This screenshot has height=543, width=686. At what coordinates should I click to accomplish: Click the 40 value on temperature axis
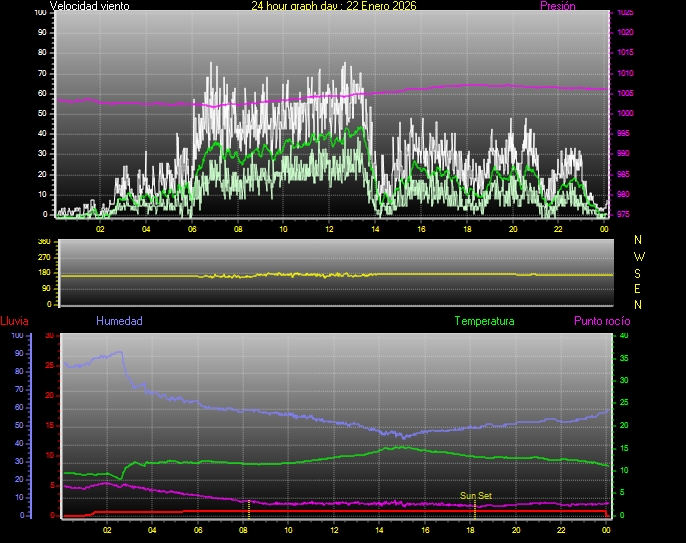(625, 336)
